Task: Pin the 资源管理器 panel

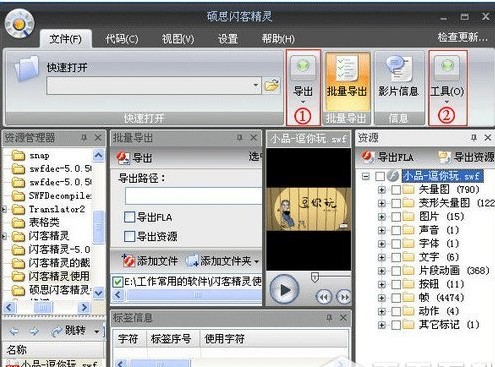Action: pyautogui.click(x=84, y=138)
